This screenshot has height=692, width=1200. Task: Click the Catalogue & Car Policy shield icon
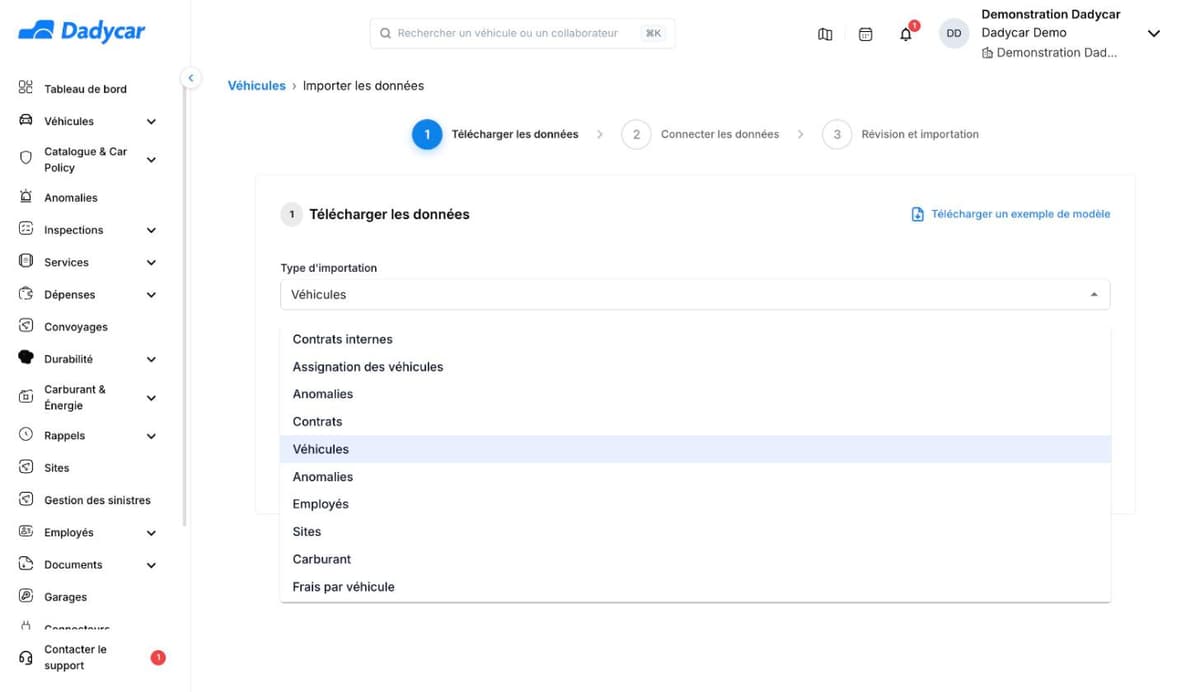pyautogui.click(x=26, y=158)
